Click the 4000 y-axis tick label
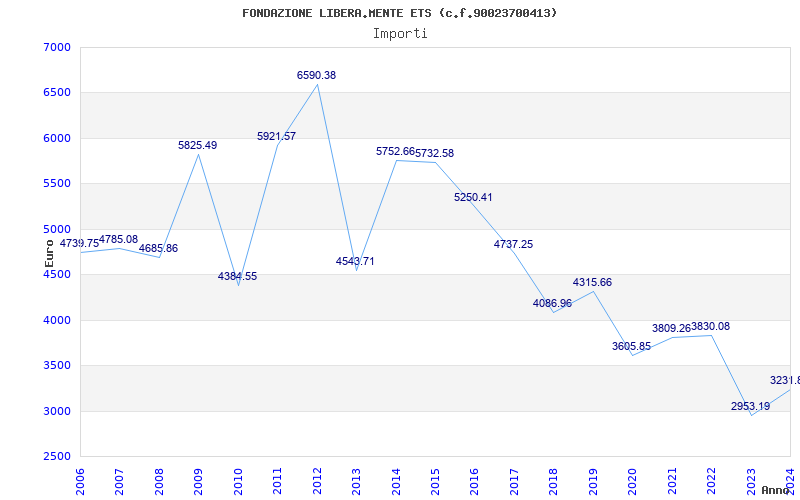Screen dimensions: 800x500 tap(57, 320)
